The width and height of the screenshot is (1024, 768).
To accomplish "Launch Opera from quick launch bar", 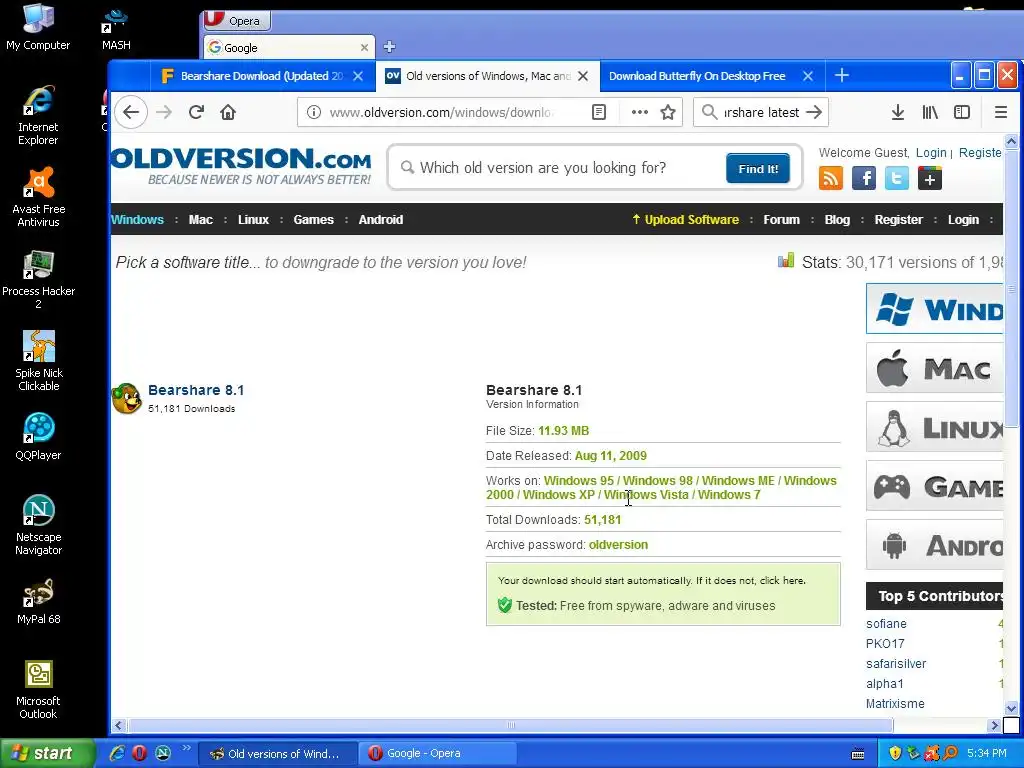I will click(139, 753).
